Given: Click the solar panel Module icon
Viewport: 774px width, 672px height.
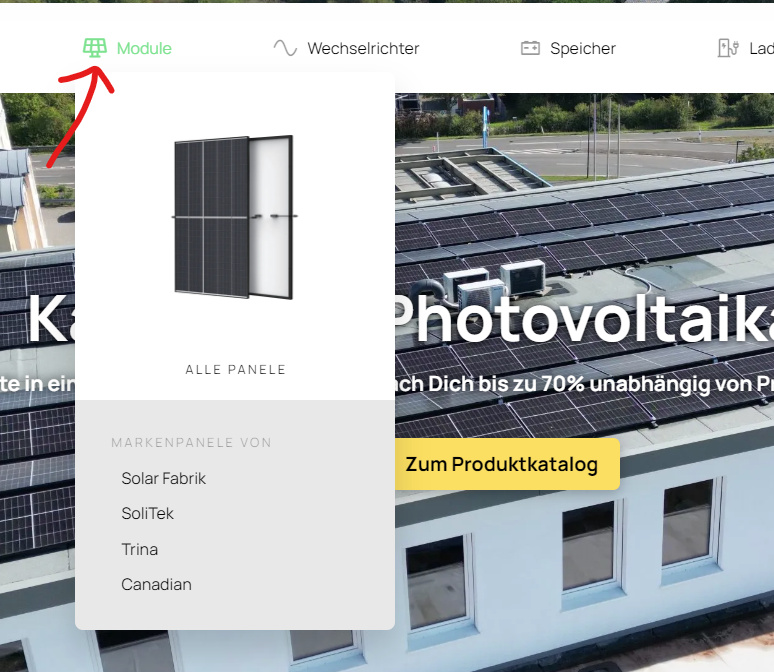Looking at the screenshot, I should (95, 48).
